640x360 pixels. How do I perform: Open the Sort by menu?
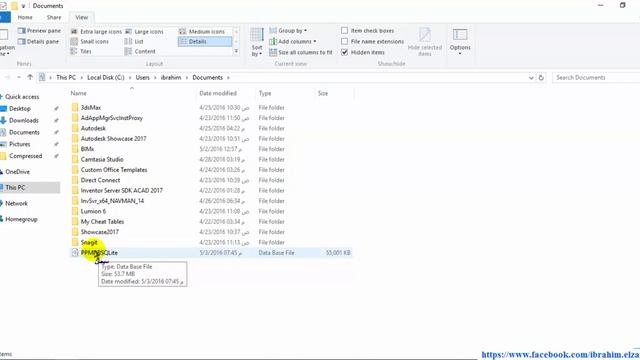(257, 42)
